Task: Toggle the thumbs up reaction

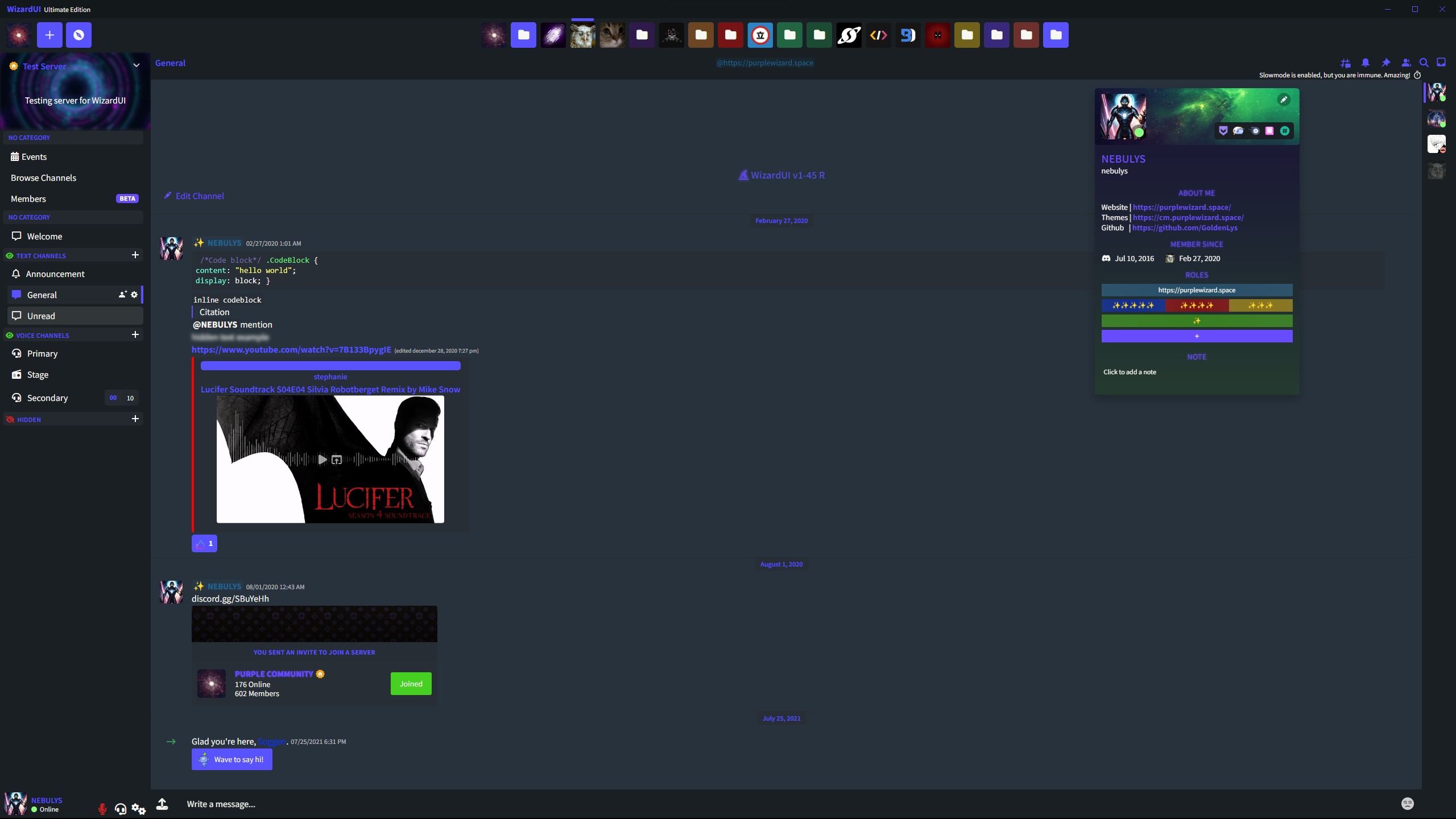Action: click(204, 544)
